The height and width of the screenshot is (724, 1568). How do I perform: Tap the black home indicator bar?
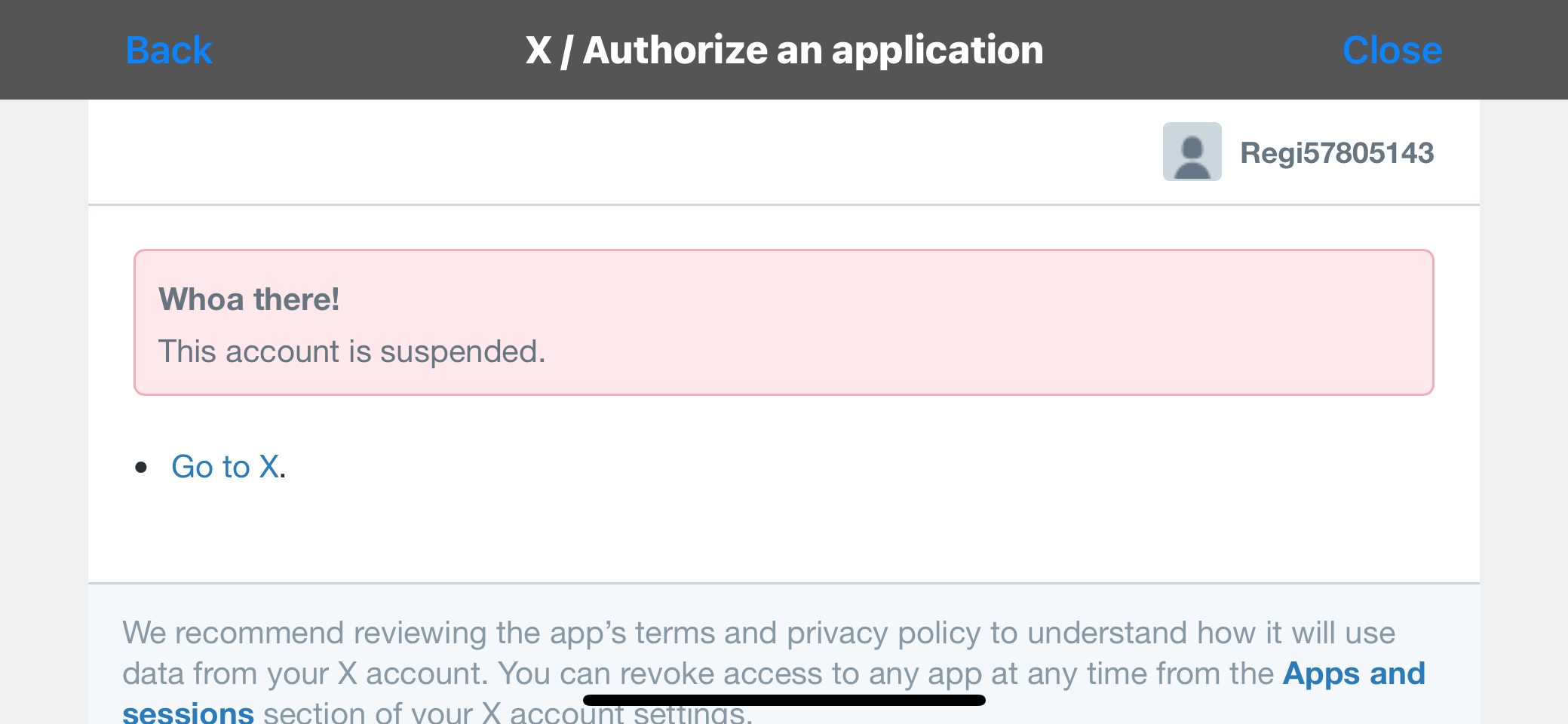(x=784, y=700)
